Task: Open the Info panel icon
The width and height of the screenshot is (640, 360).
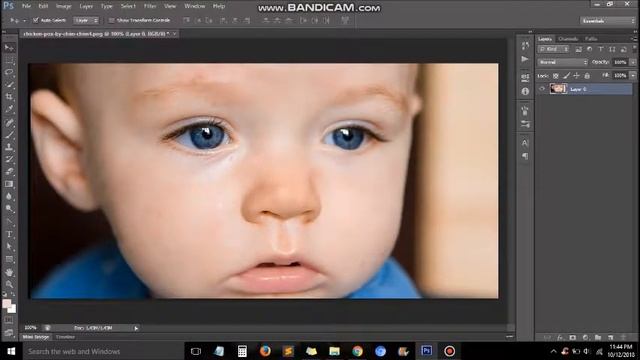Action: coord(525,91)
